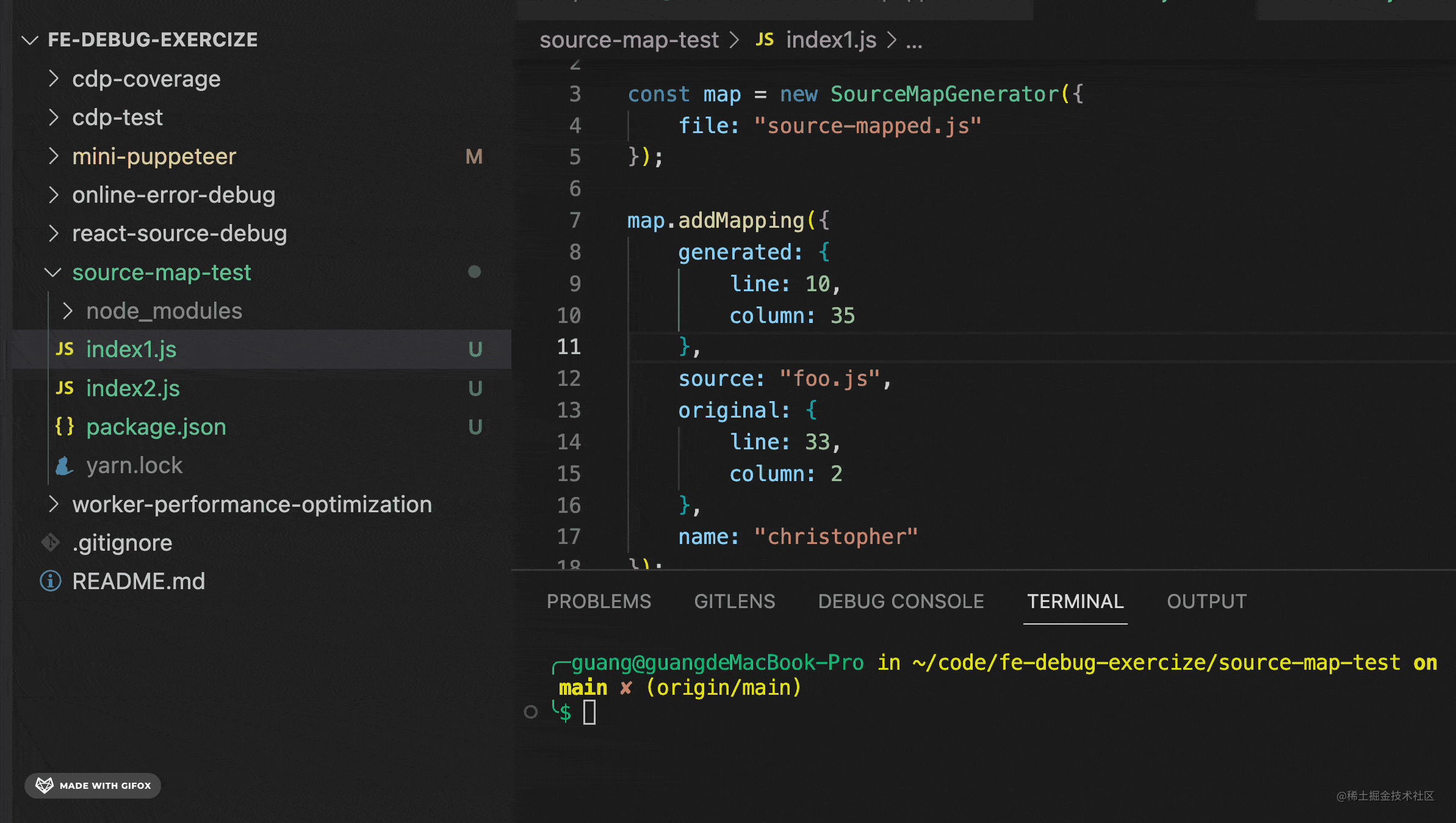Click the JS icon of index2.js in explorer
This screenshot has height=823, width=1456.
[x=65, y=388]
